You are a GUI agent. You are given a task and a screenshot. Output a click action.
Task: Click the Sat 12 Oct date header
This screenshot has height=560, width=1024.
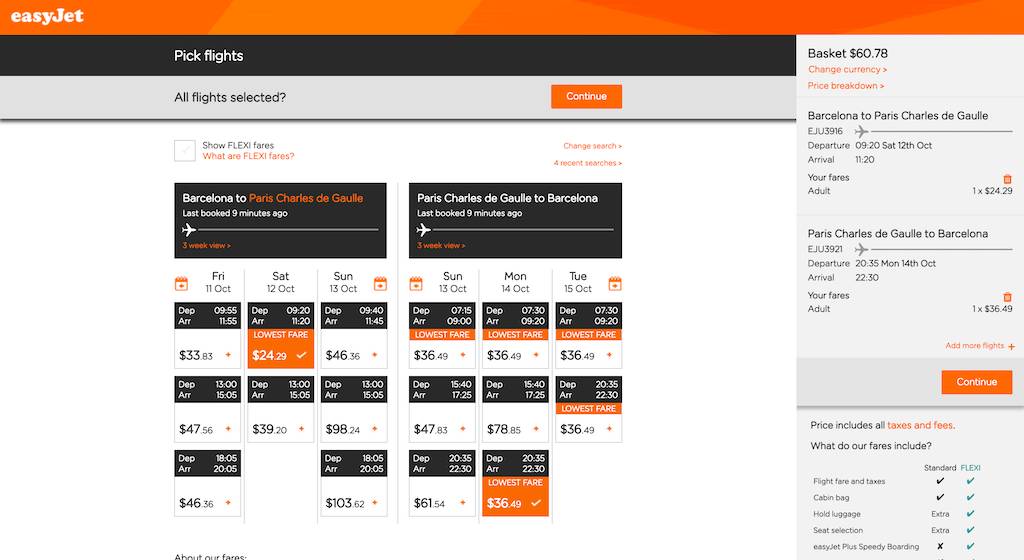click(x=281, y=283)
